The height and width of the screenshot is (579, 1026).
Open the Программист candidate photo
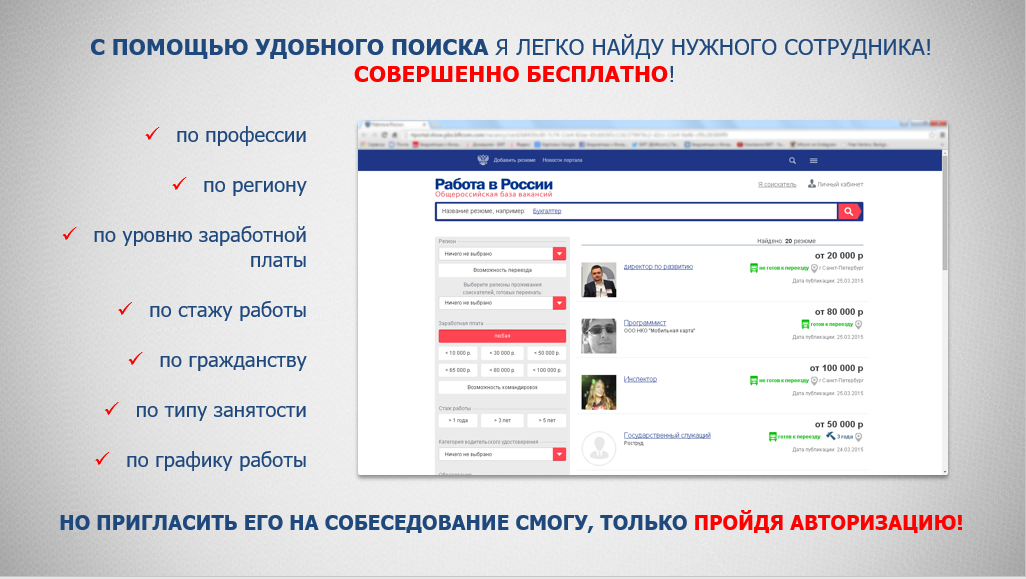599,336
